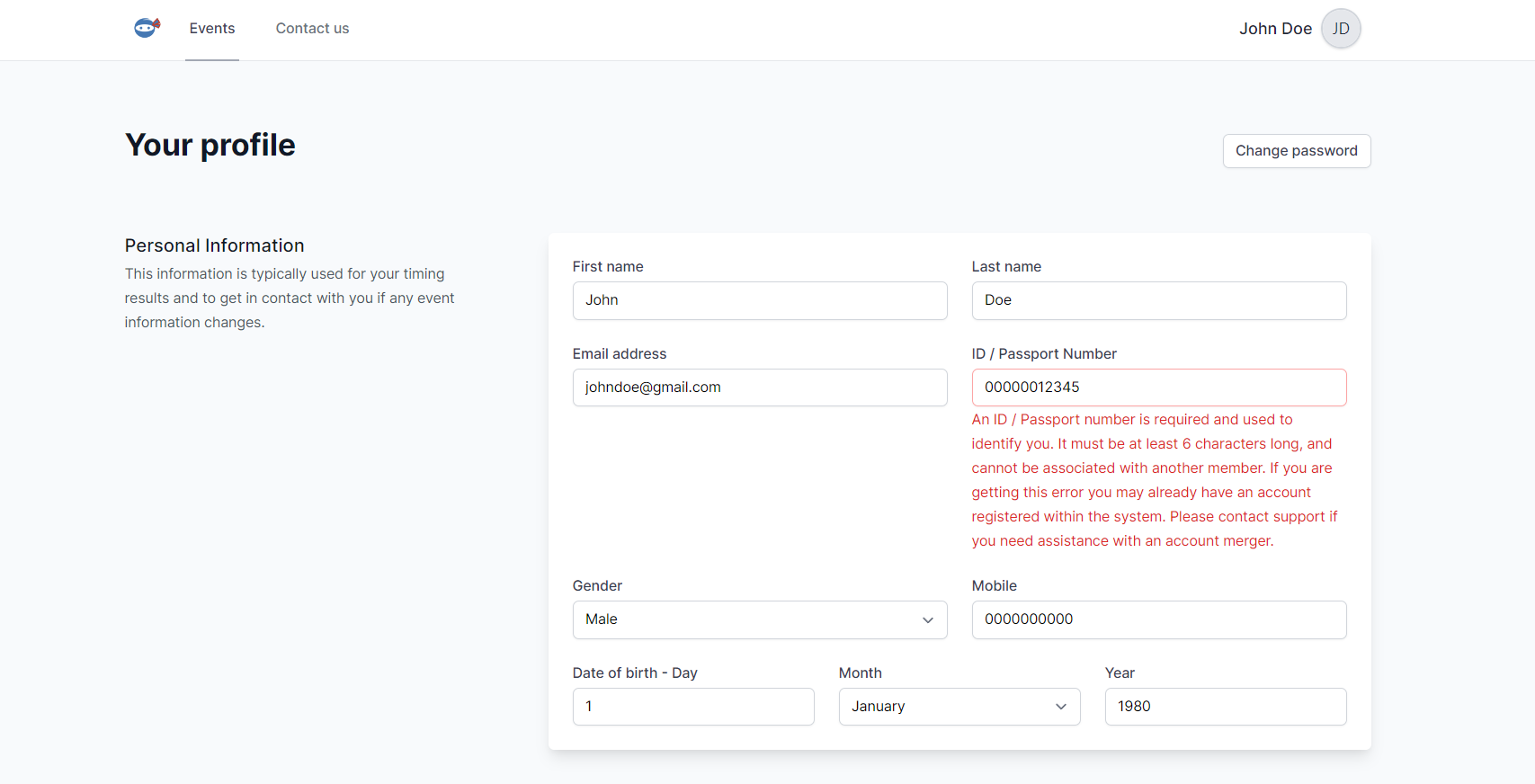Click the Your profile heading

[x=210, y=146]
